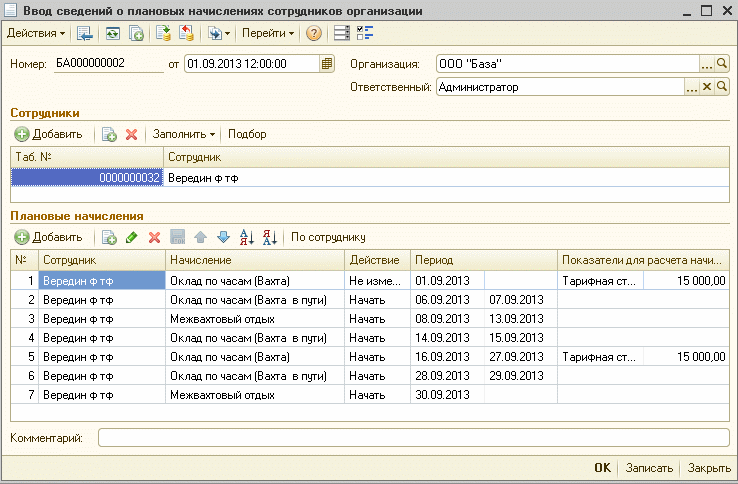738x484 pixels.
Task: Click the По сотруднику button
Action: pos(328,237)
